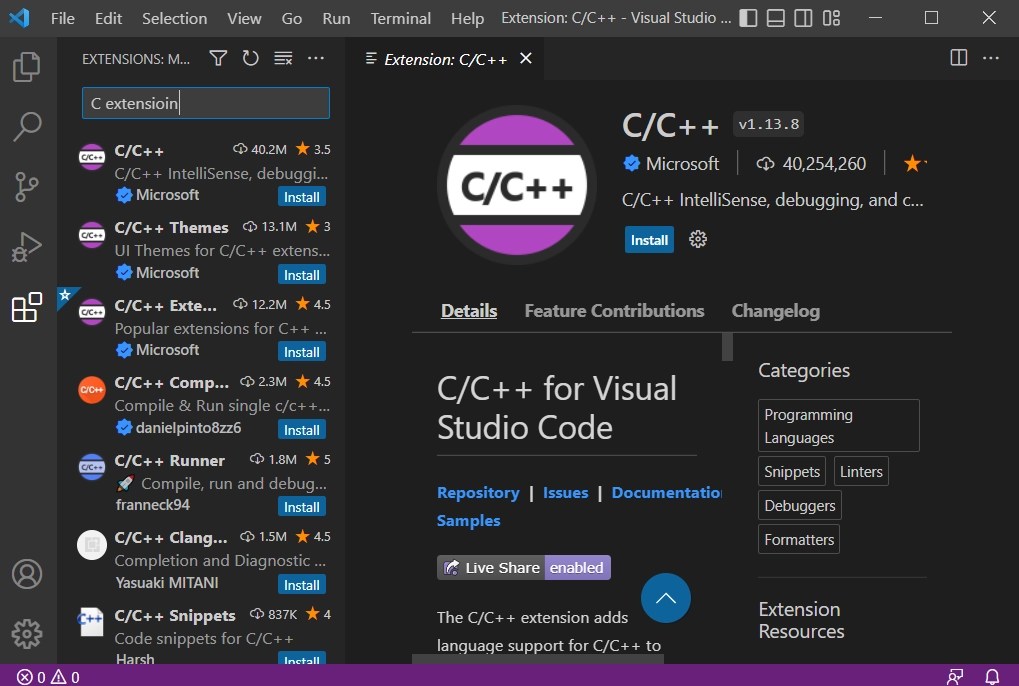Select C/C++ Themes entry in list

tap(203, 250)
